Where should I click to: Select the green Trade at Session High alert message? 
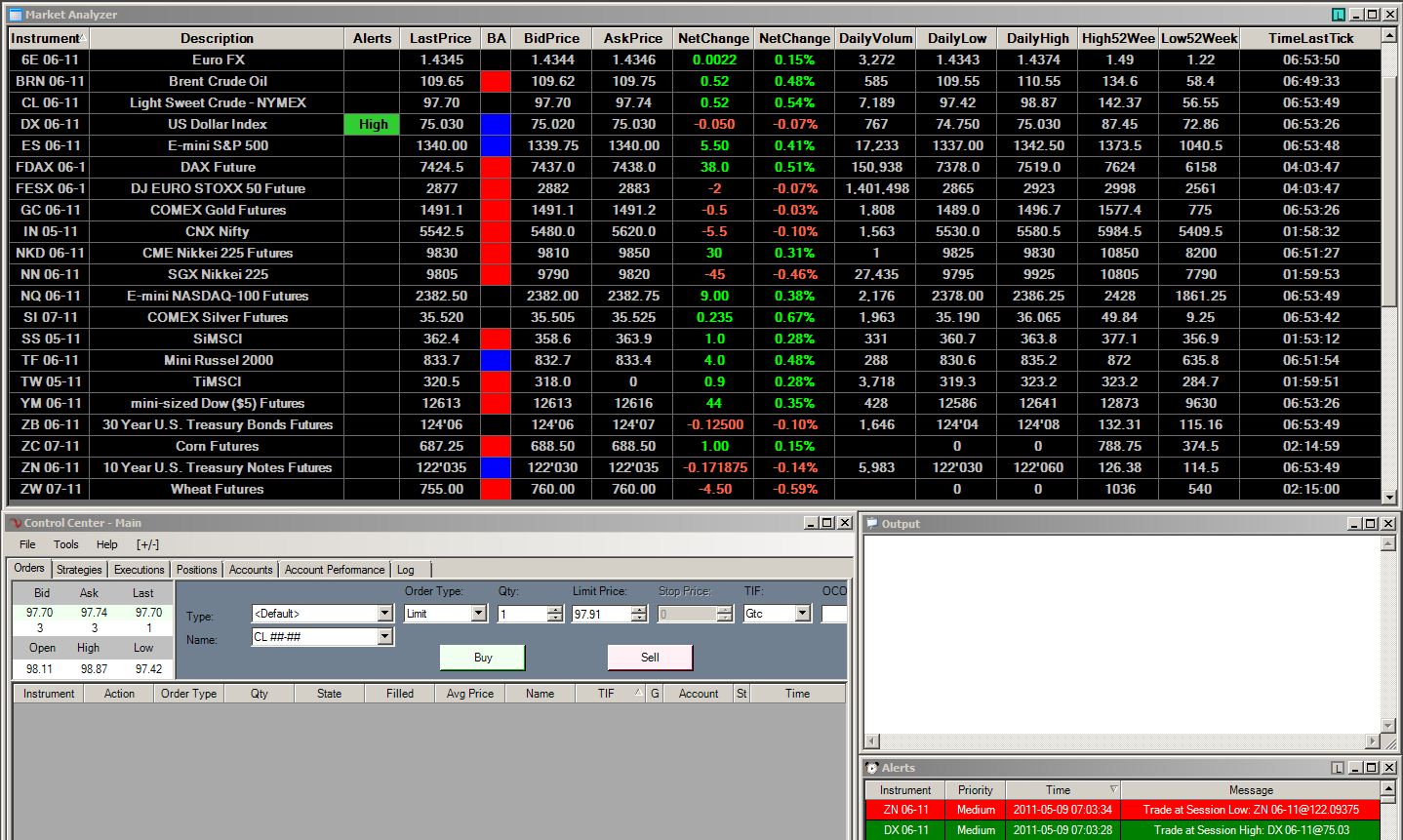tap(1251, 830)
